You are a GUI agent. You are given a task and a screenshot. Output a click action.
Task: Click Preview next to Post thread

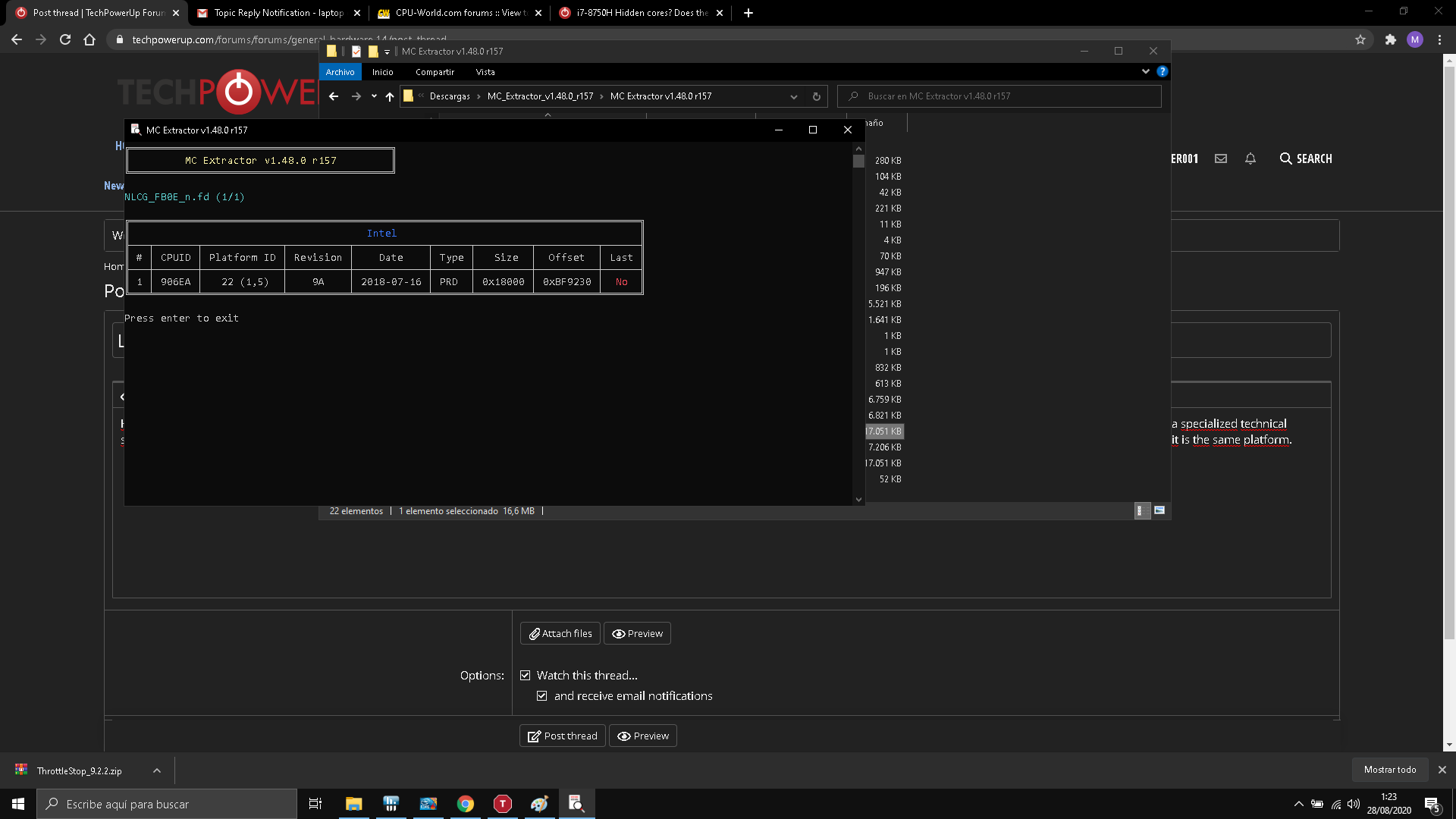click(x=643, y=736)
